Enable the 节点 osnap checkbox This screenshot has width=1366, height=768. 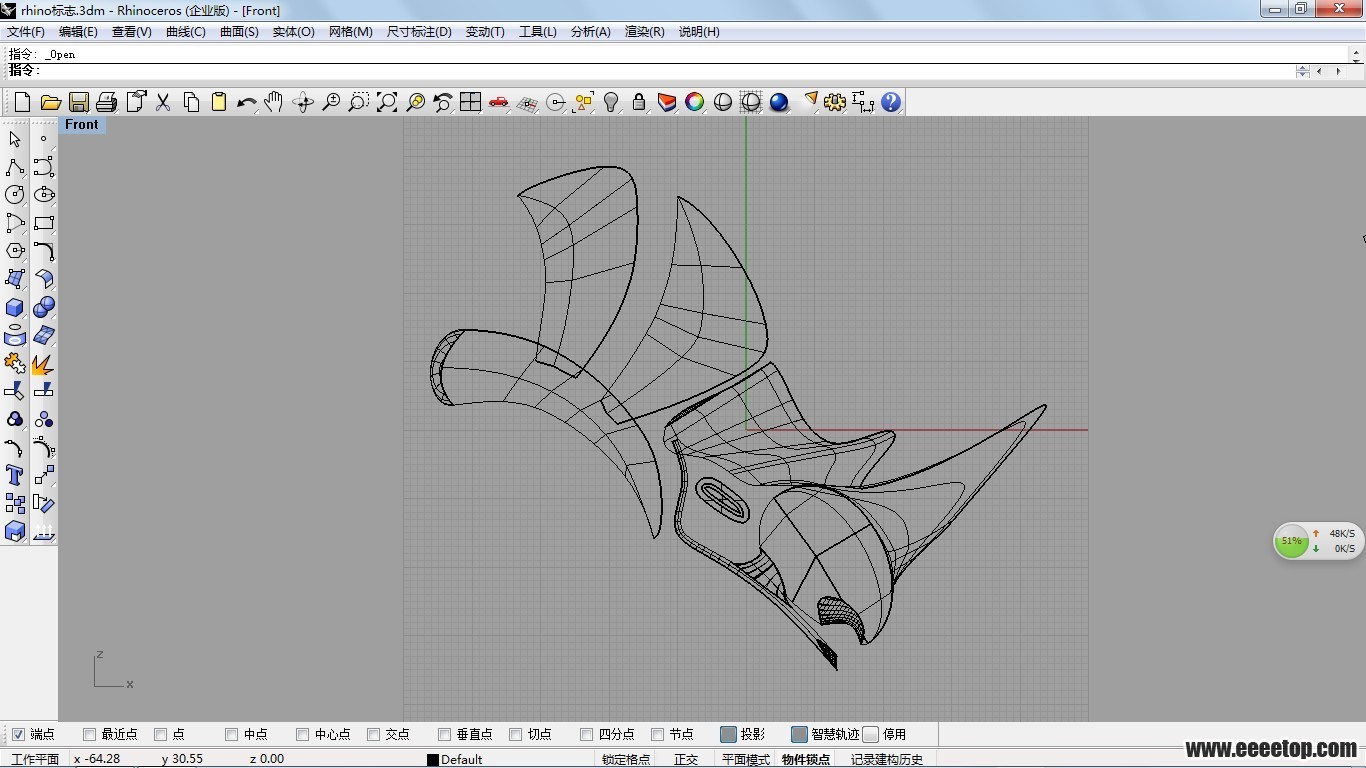[657, 734]
